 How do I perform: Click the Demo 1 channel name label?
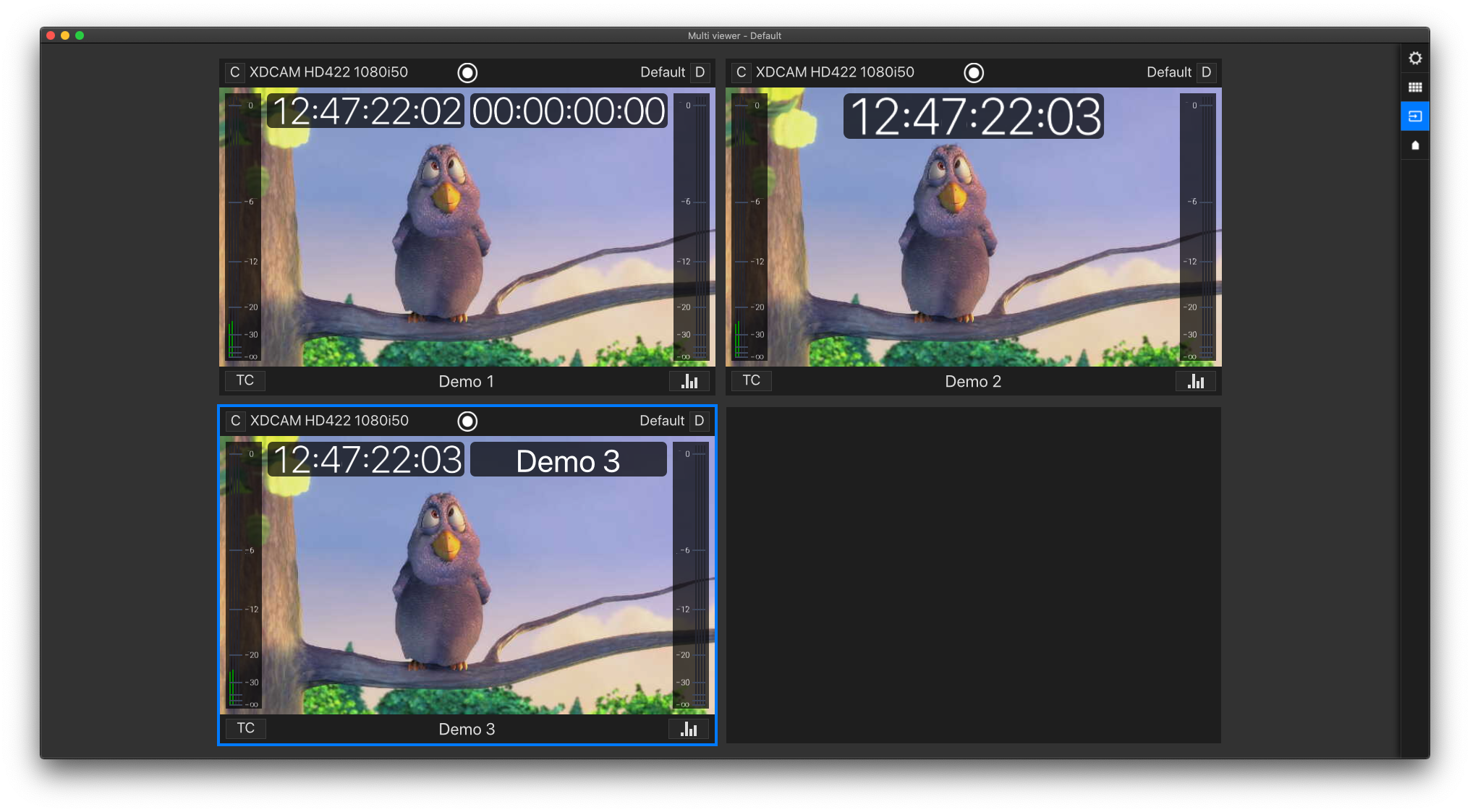467,382
